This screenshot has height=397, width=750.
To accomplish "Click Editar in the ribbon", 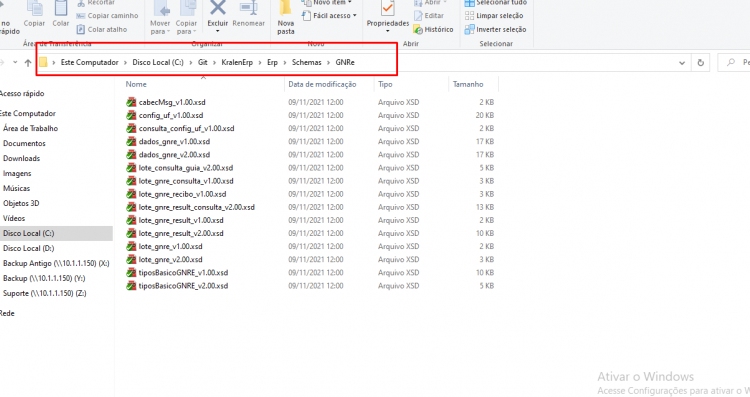I will pos(429,16).
